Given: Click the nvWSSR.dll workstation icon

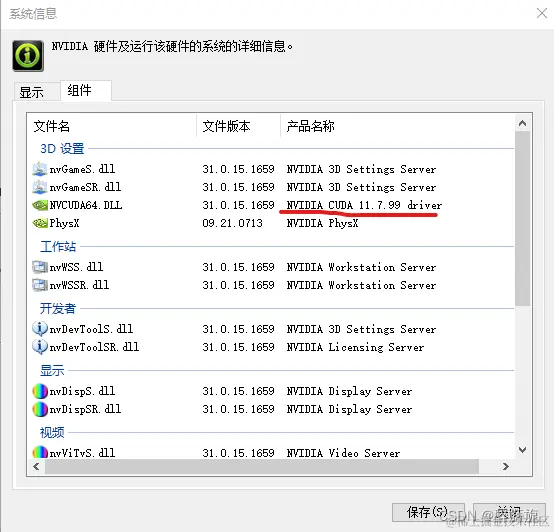Looking at the screenshot, I should tap(40, 285).
